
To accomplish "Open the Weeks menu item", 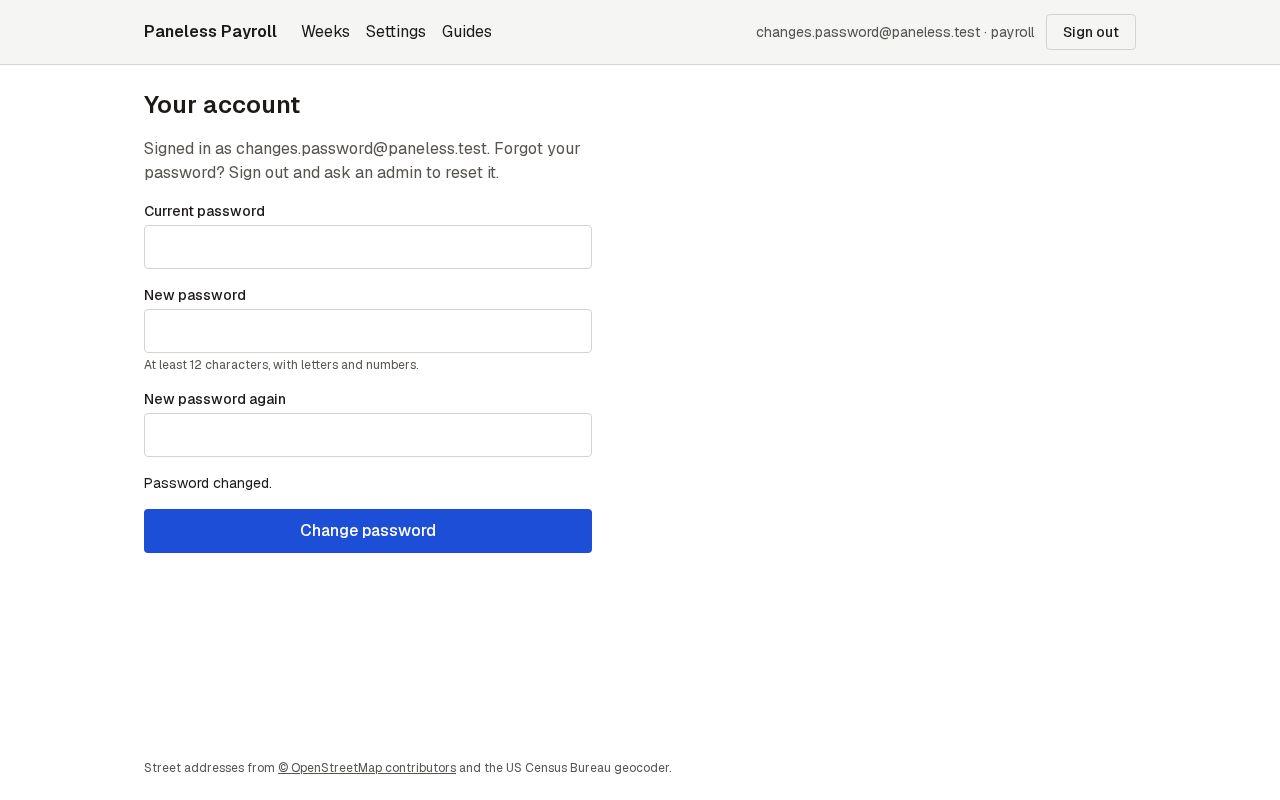I will click(x=325, y=32).
